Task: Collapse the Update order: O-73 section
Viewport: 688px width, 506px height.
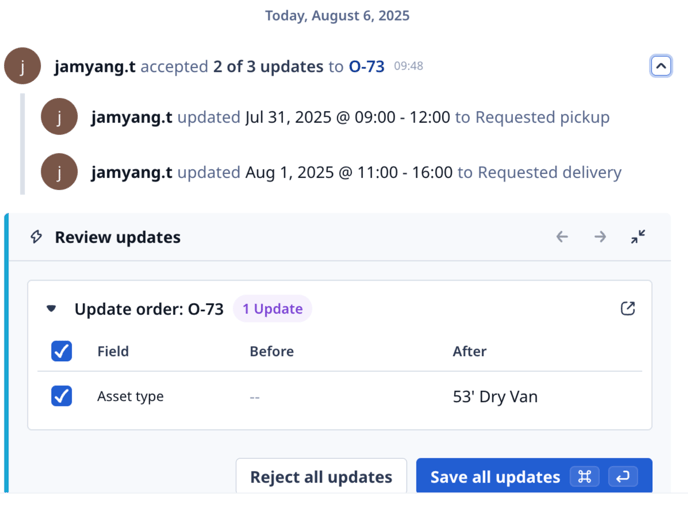Action: click(51, 309)
